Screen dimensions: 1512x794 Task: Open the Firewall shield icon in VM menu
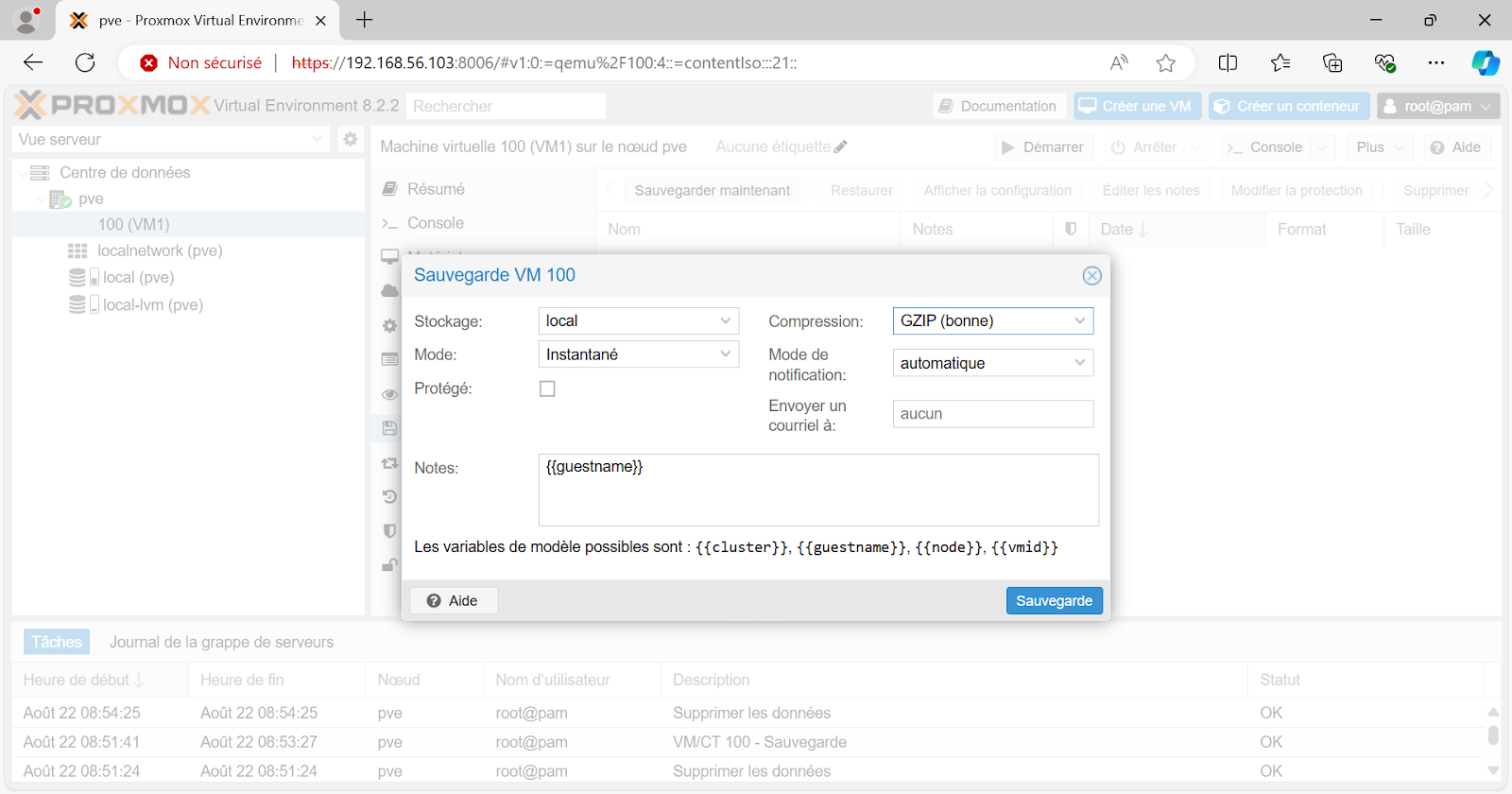389,530
